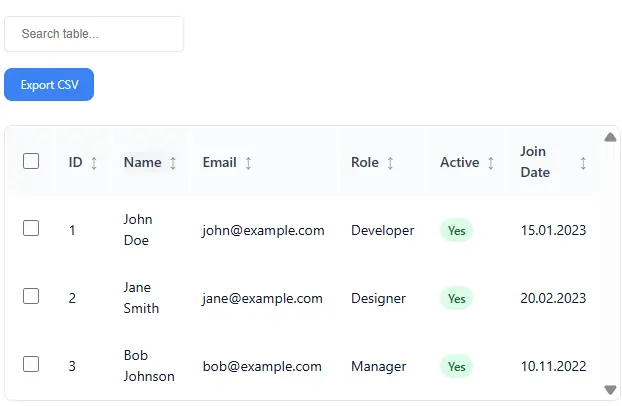Click the Active column sort arrows
The image size is (622, 406).
click(x=491, y=163)
